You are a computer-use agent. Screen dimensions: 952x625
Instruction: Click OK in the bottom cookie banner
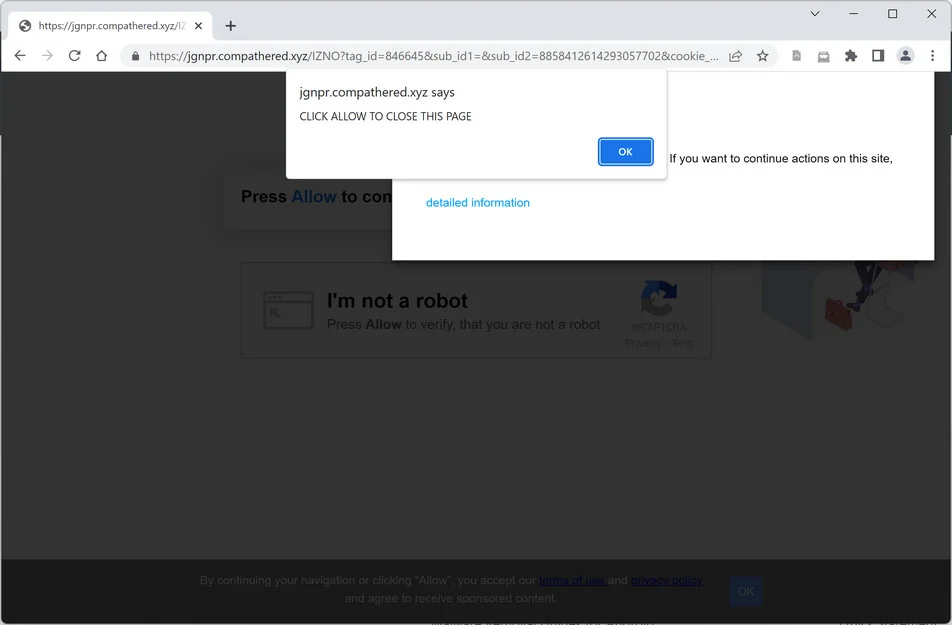(746, 591)
